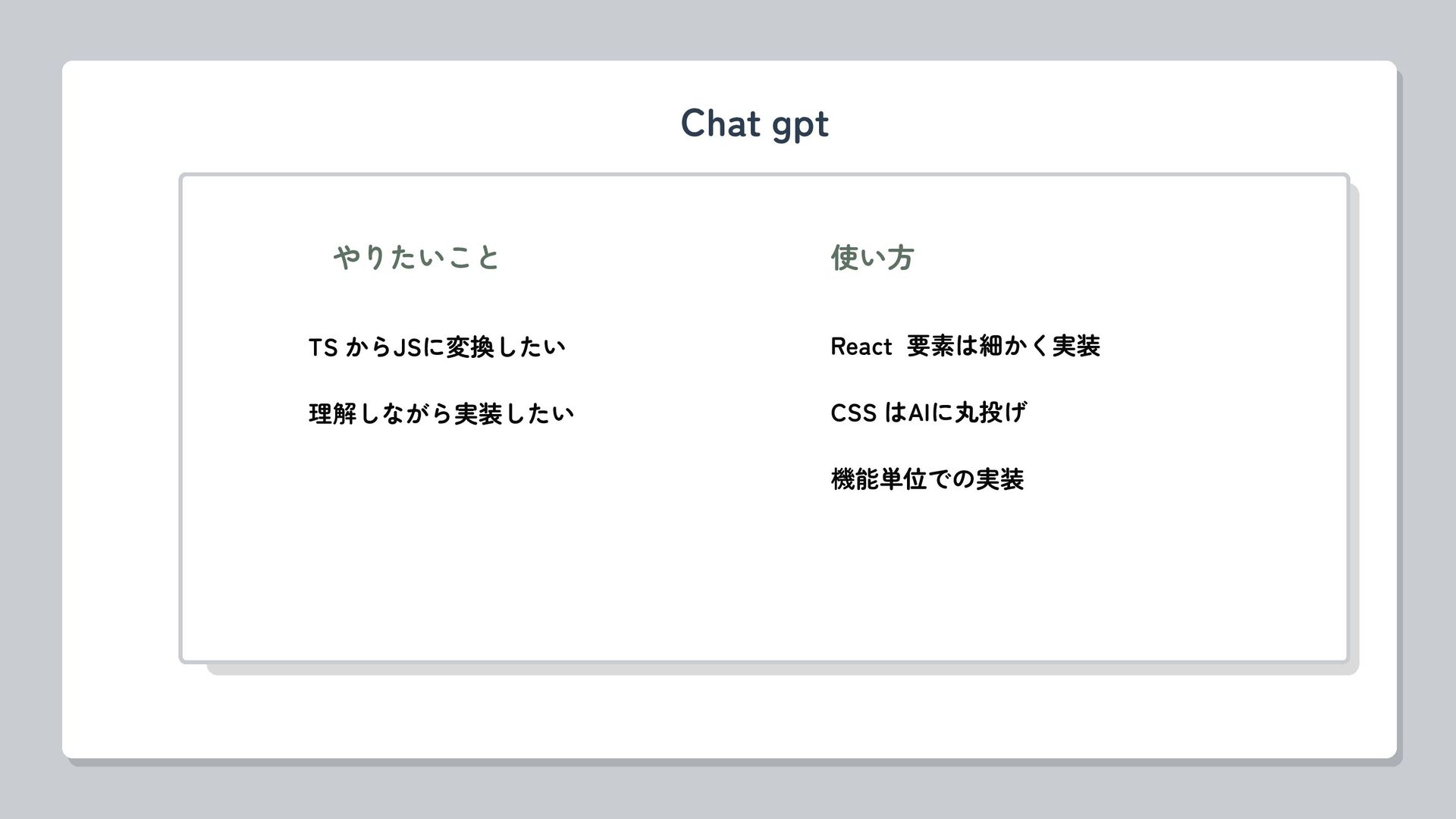Click the line "機能単位での実装"
Viewport: 1456px width, 819px height.
pos(927,480)
